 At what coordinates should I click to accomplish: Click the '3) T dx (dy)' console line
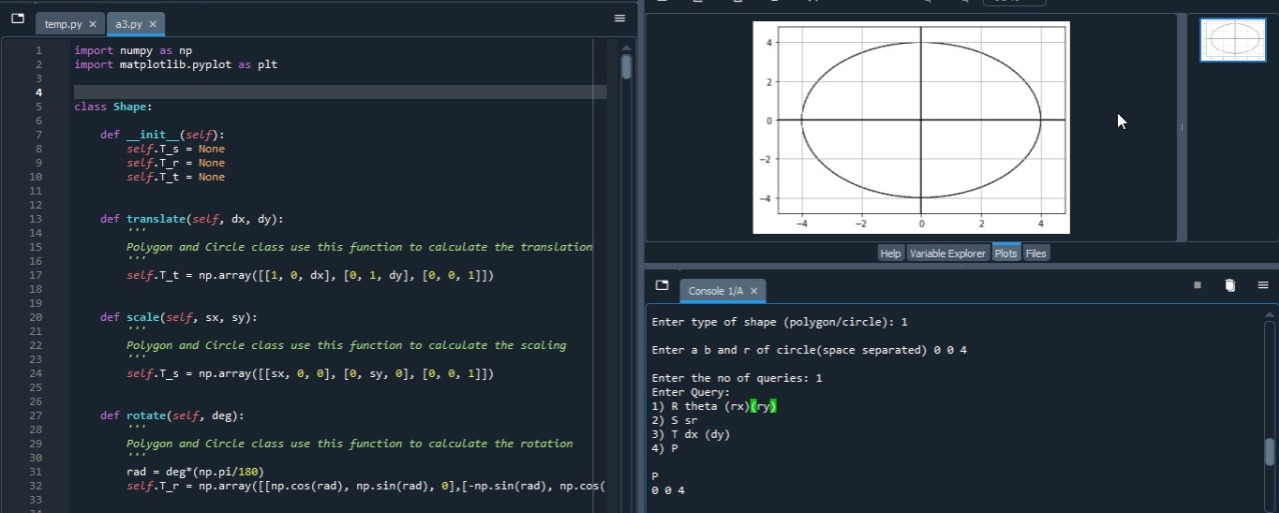pyautogui.click(x=691, y=434)
